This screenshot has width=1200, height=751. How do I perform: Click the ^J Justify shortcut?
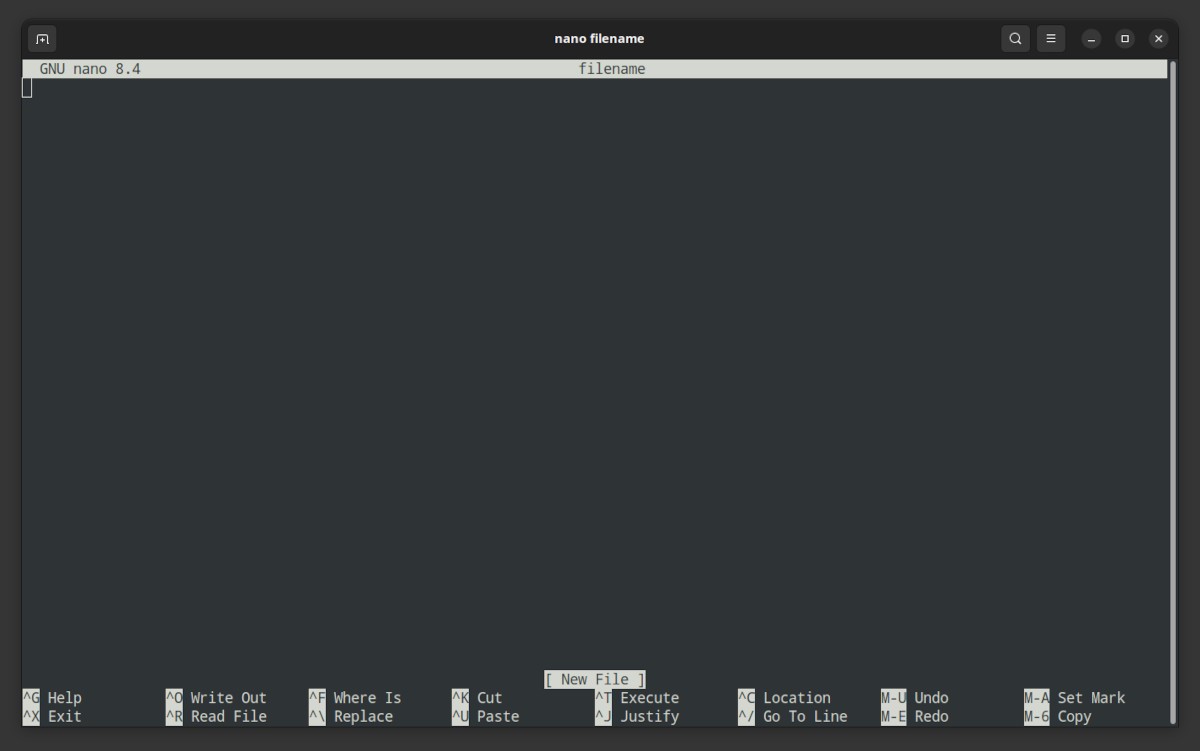[637, 716]
